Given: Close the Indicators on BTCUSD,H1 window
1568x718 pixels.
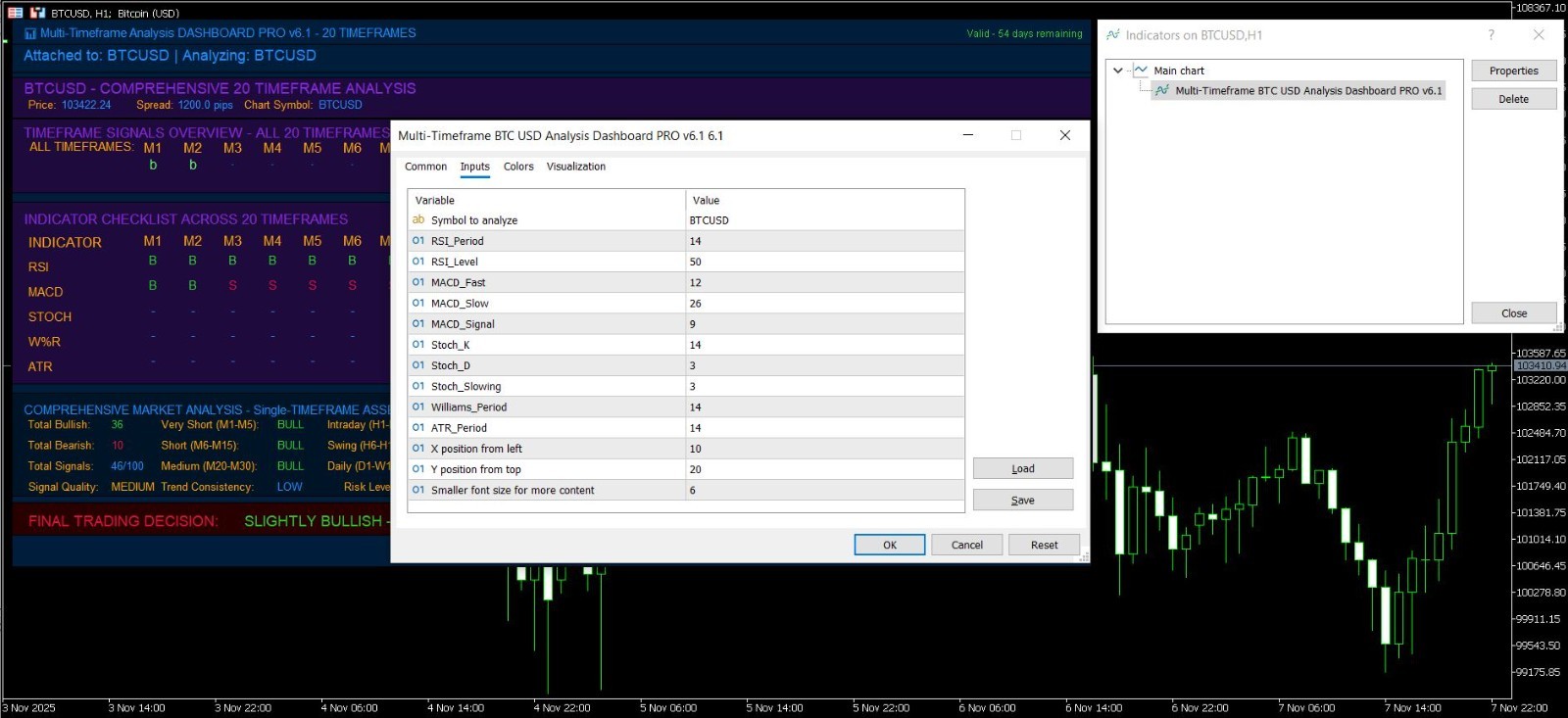Looking at the screenshot, I should [x=1514, y=313].
